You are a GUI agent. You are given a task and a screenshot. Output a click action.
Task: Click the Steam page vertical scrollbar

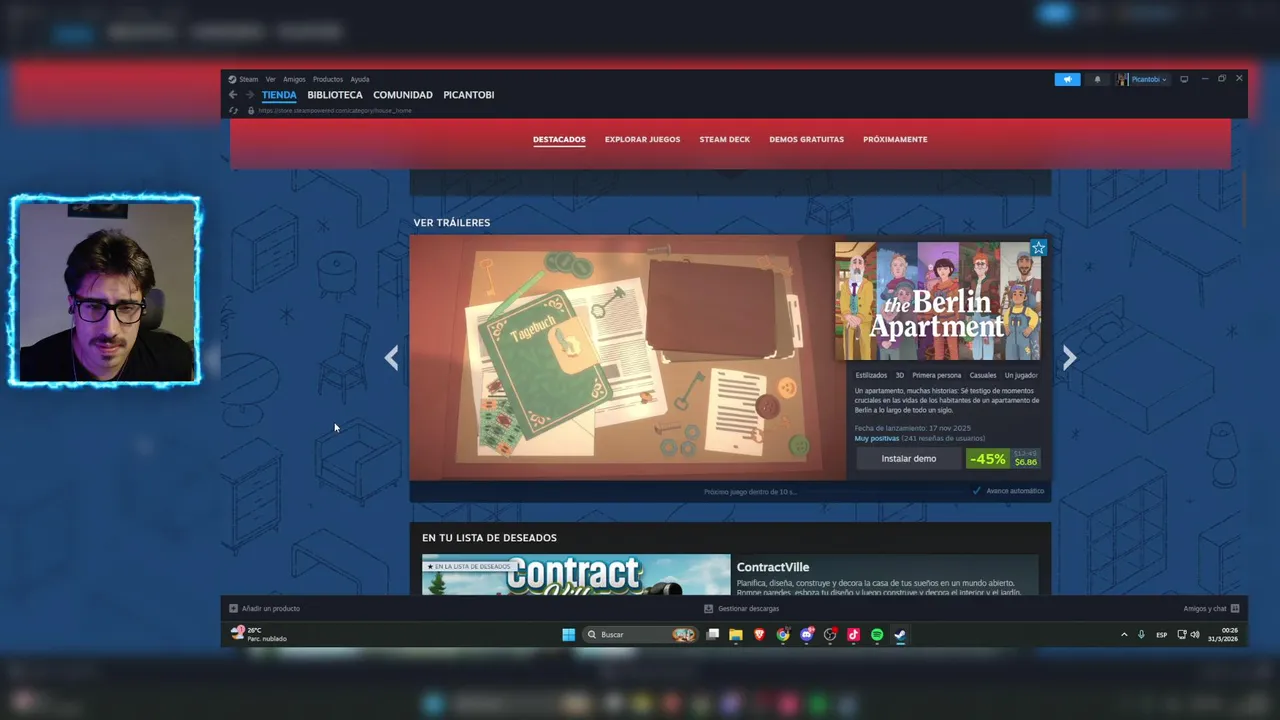(x=1245, y=200)
